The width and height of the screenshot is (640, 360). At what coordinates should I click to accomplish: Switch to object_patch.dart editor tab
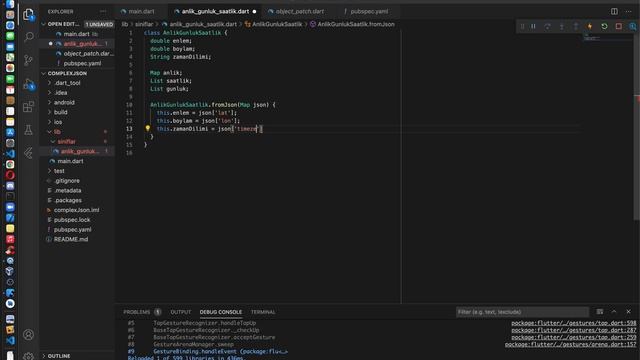300,11
